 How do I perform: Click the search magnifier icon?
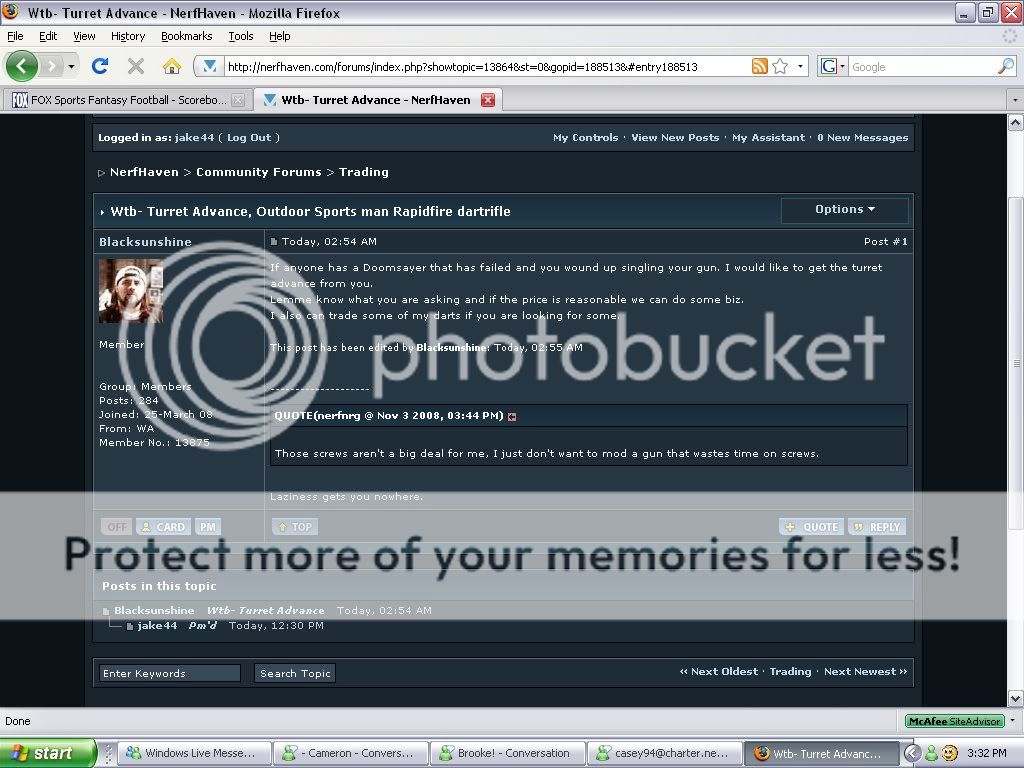click(x=1006, y=66)
